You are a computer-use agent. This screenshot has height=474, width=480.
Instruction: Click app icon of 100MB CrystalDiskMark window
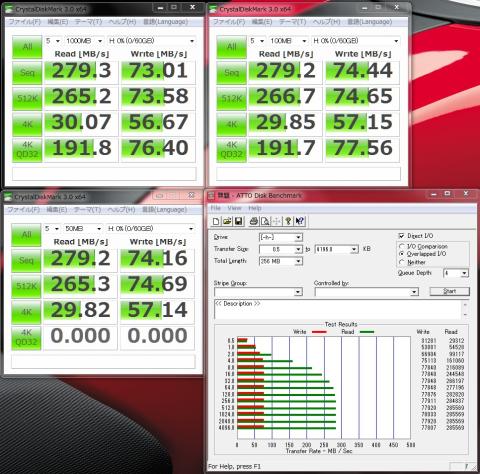pos(213,10)
